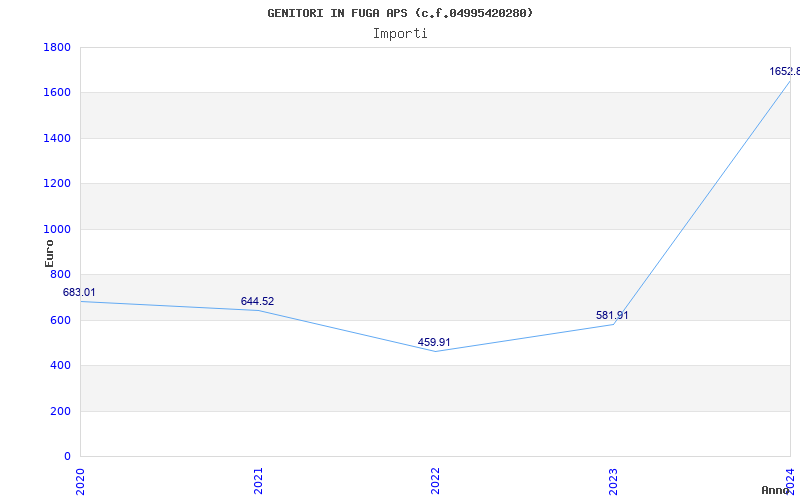This screenshot has height=500, width=800.
Task: Click the 2023 x-axis label
Action: (x=613, y=481)
